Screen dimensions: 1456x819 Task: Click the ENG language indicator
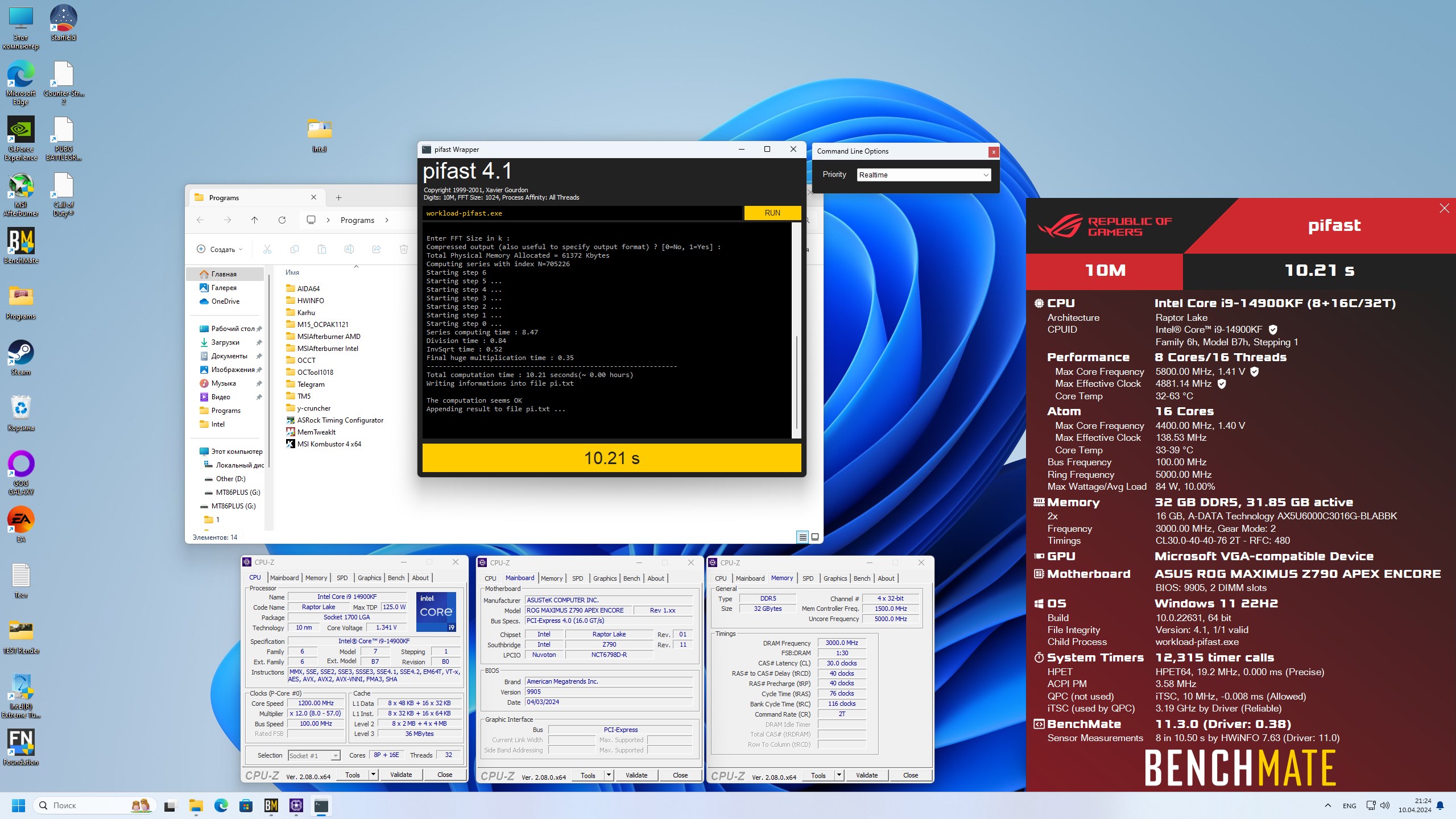point(1349,805)
